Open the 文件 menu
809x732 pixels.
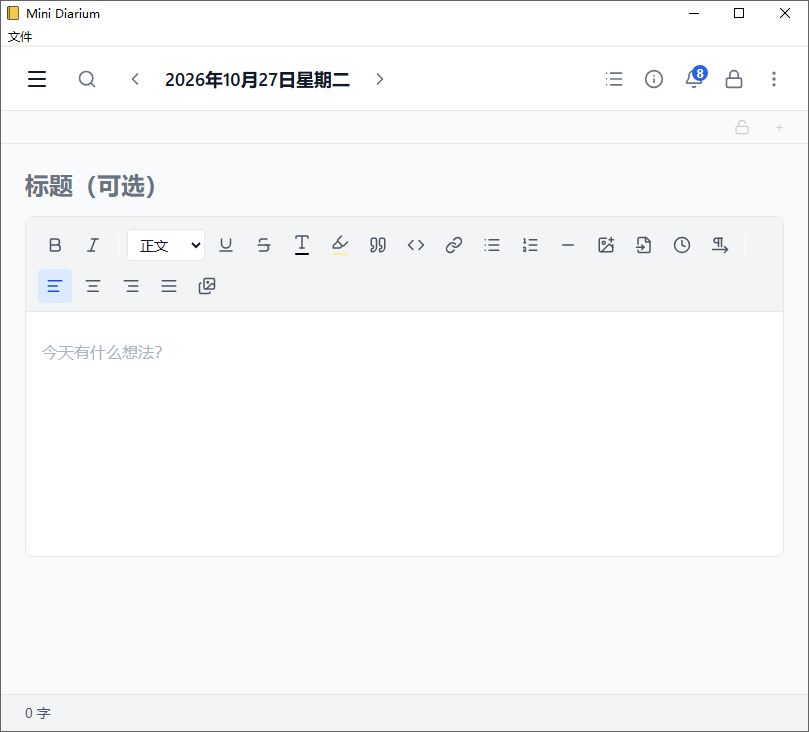[x=20, y=37]
